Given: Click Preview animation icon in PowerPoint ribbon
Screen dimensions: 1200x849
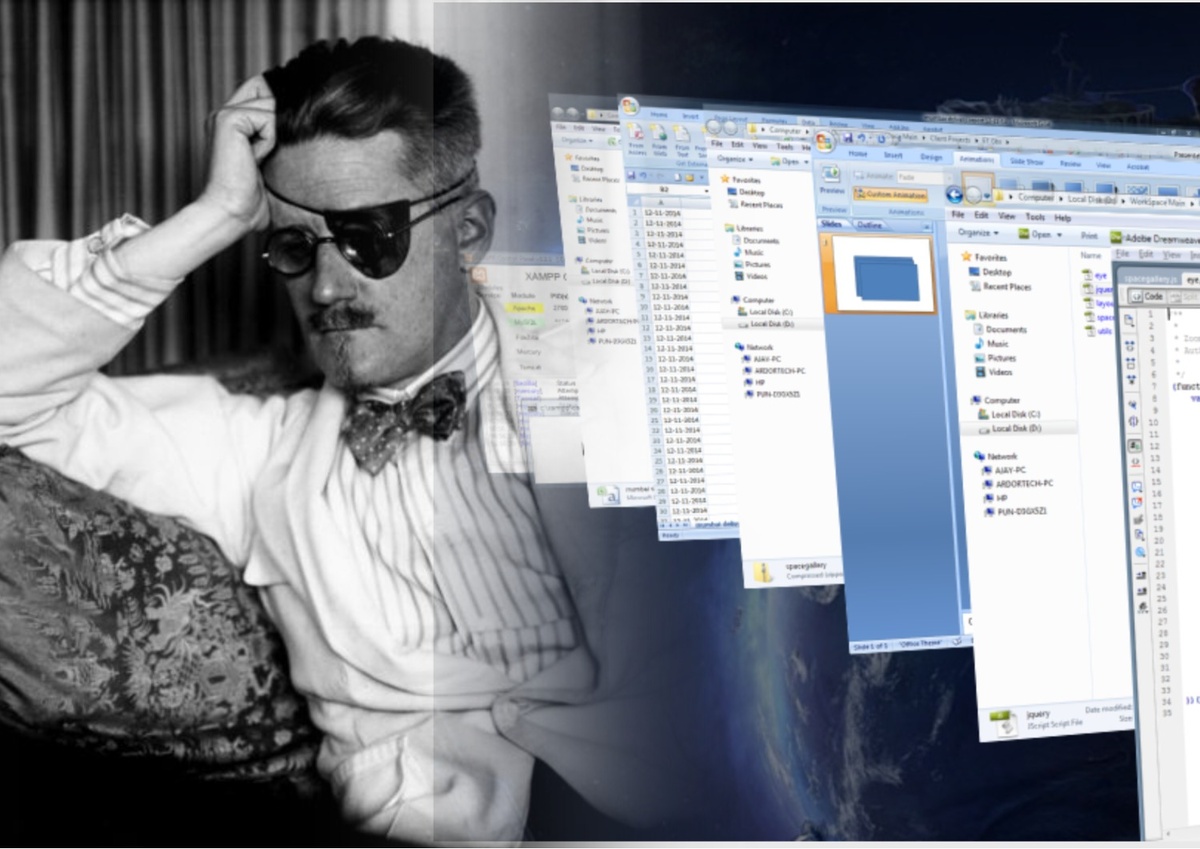Looking at the screenshot, I should click(832, 174).
